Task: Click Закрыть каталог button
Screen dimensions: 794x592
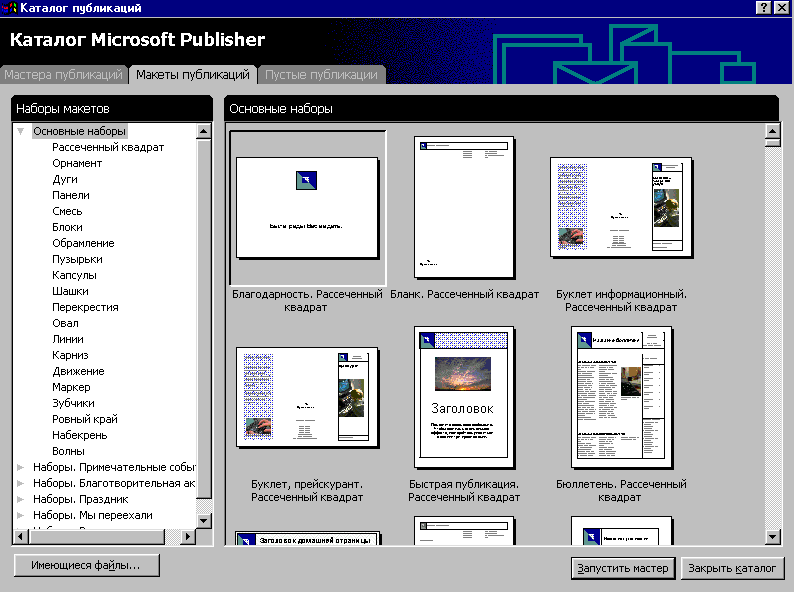Action: pos(732,568)
